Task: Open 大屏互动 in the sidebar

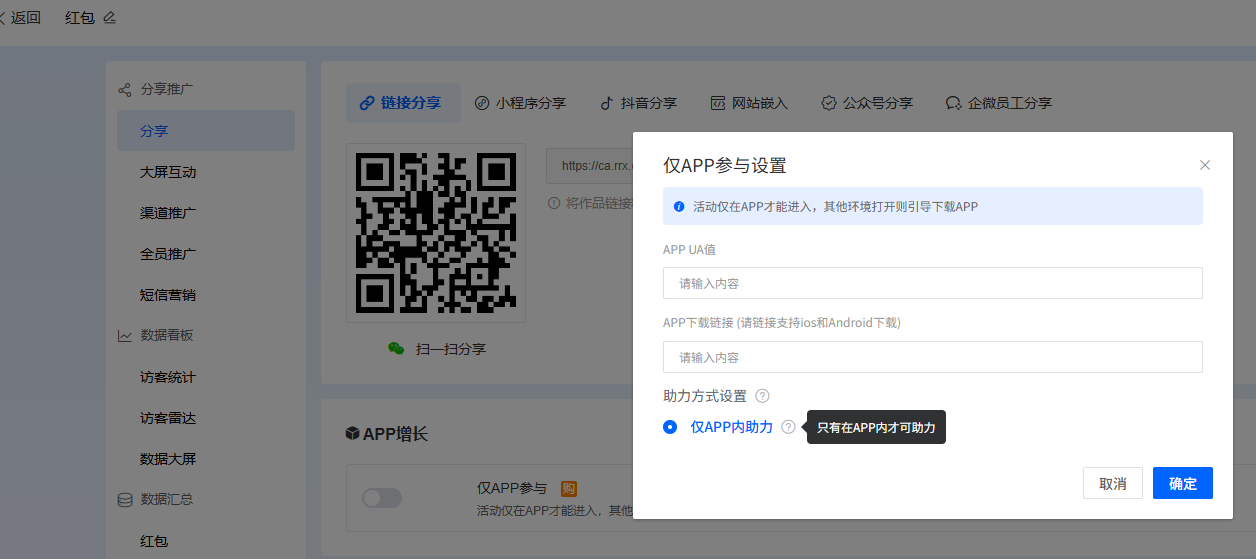Action: [x=168, y=172]
